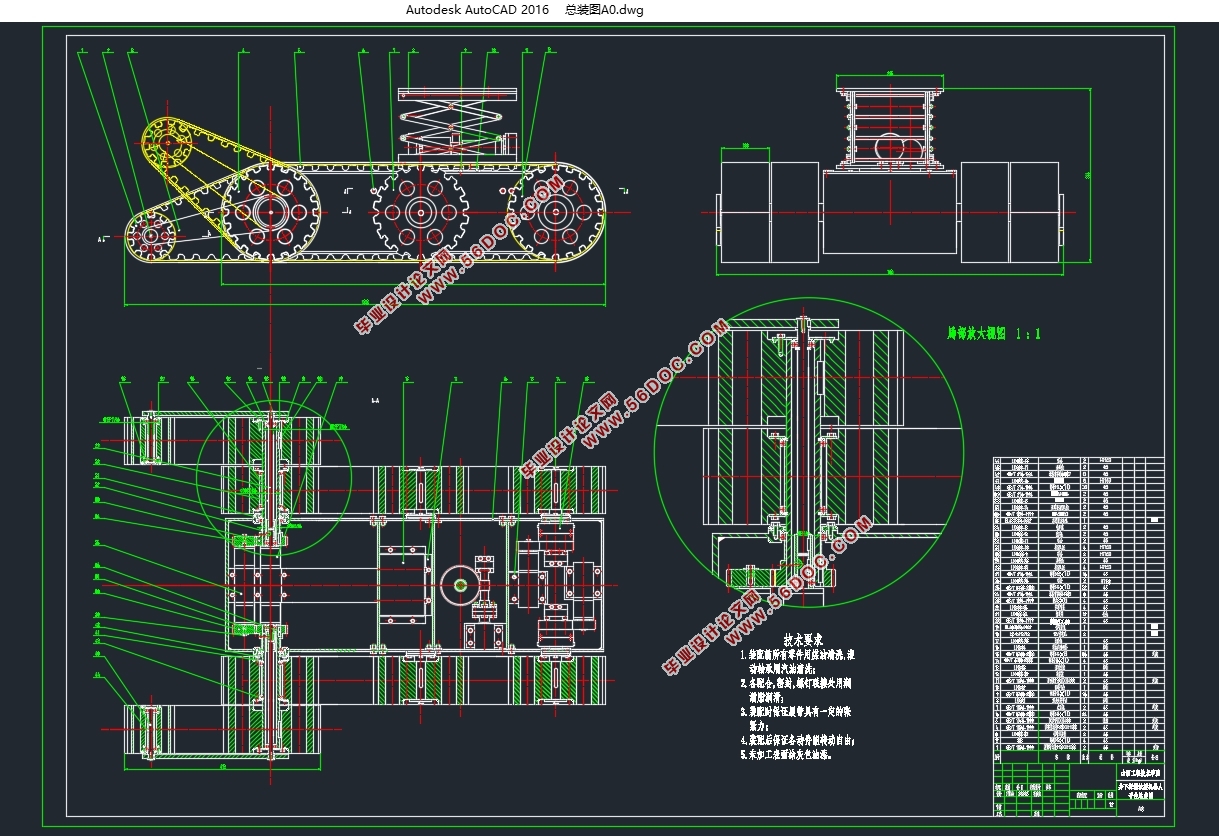Click the scissor lift mechanism above the track
This screenshot has width=1219, height=836.
click(459, 125)
